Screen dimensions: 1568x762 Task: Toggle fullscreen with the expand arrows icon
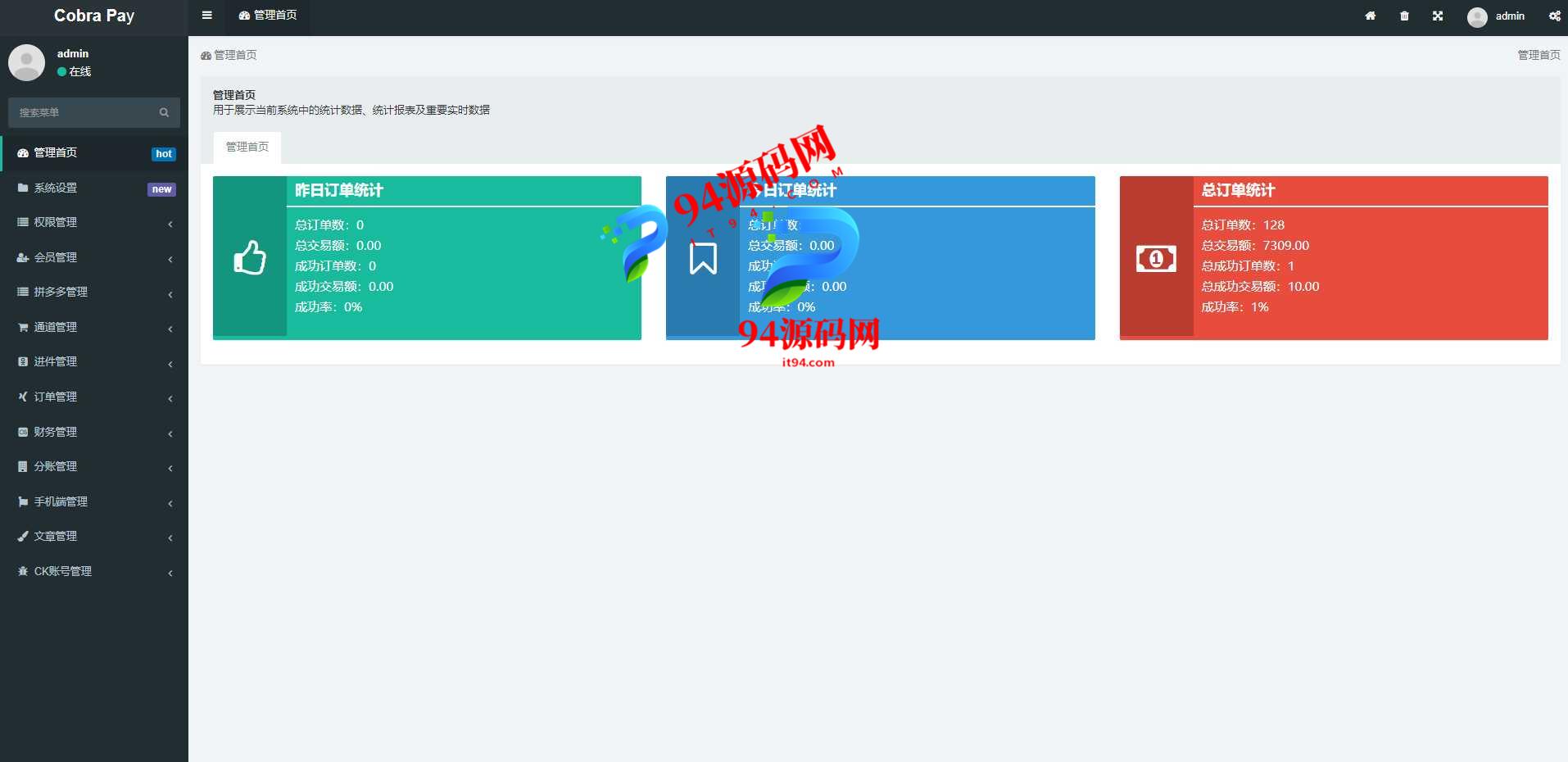tap(1438, 16)
